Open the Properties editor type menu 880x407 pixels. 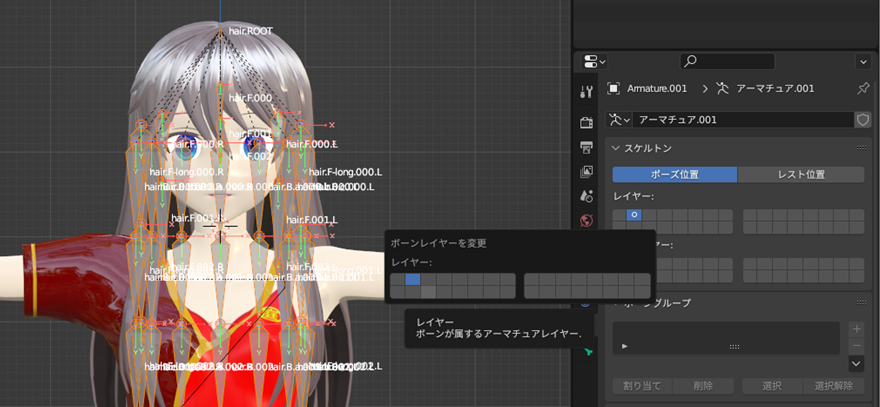[x=595, y=61]
